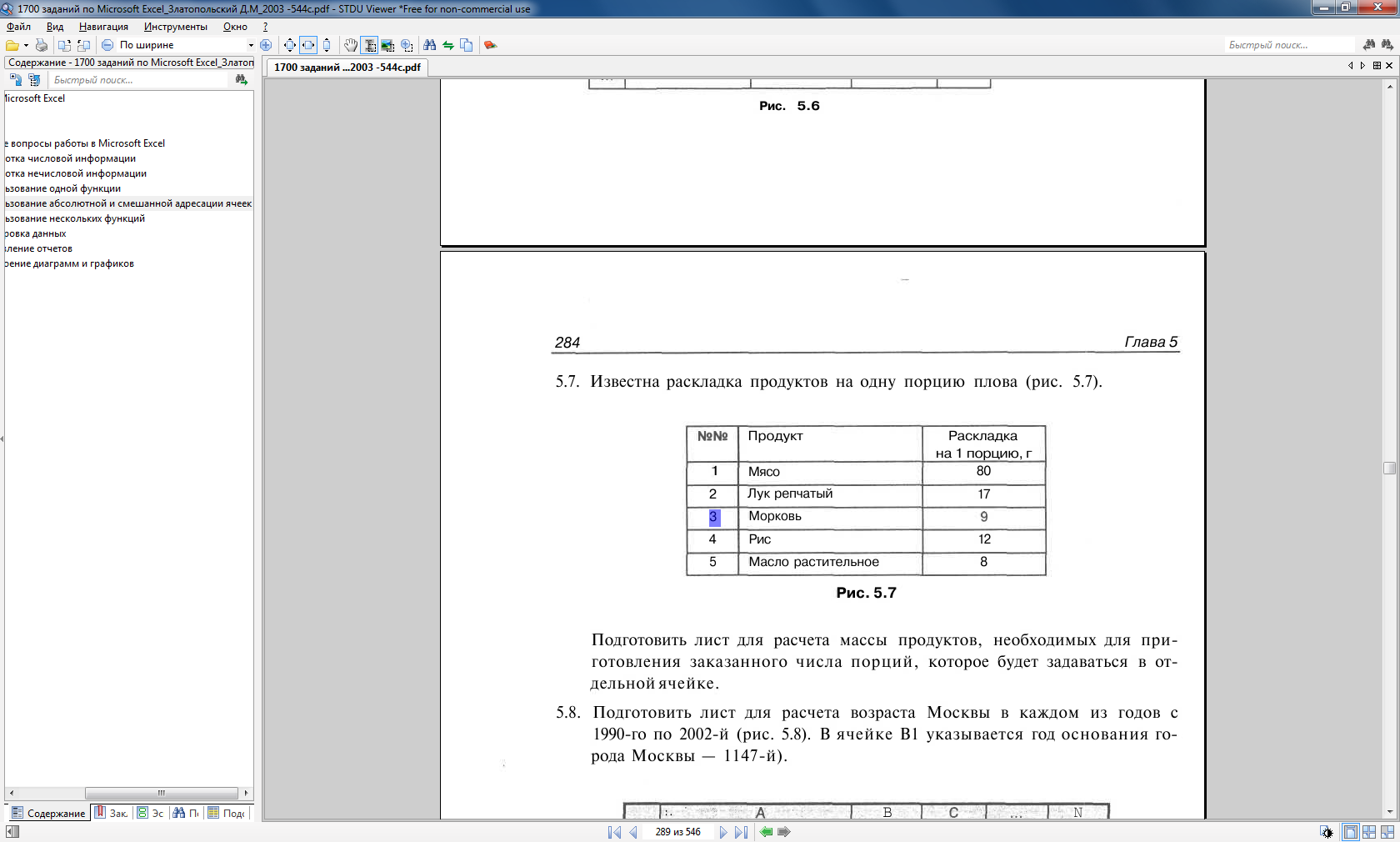The image size is (1400, 842).
Task: Select the Hand pan tool
Action: click(351, 45)
